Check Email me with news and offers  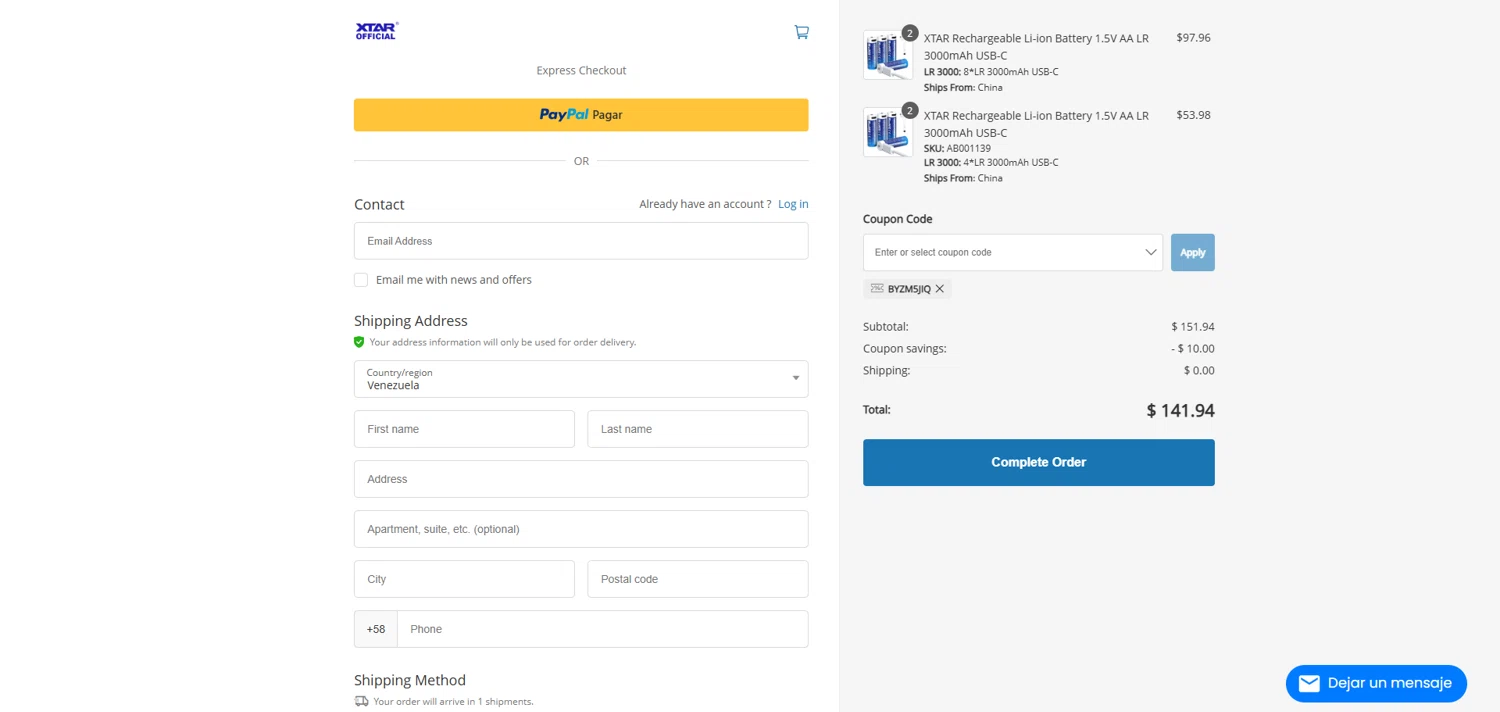tap(361, 280)
